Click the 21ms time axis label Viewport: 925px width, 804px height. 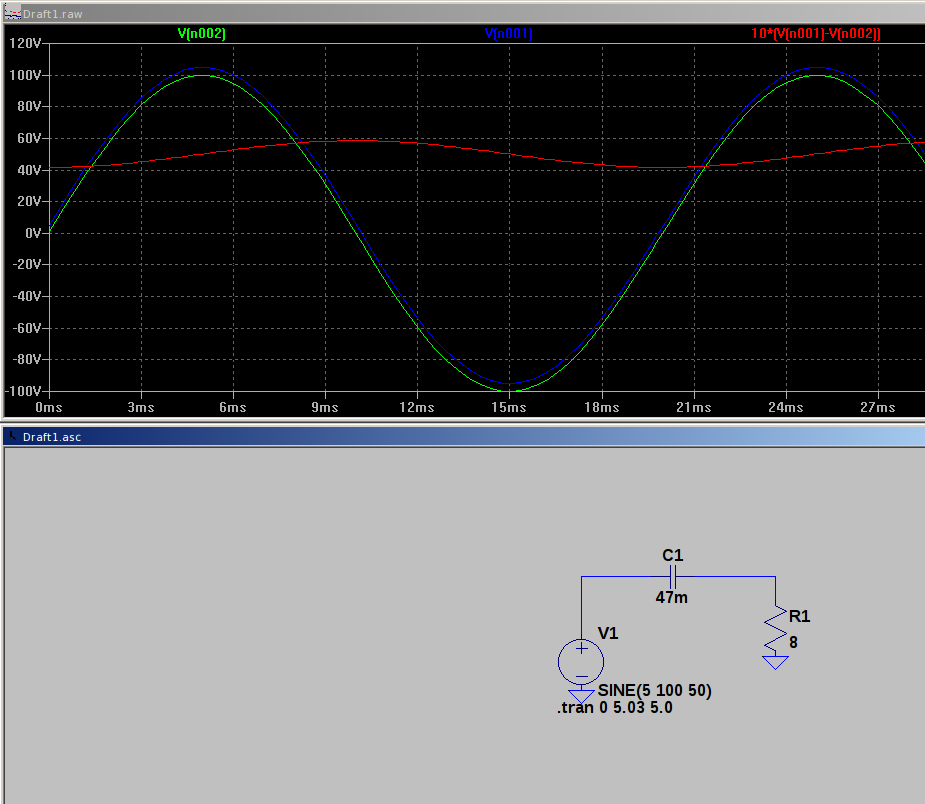click(694, 408)
